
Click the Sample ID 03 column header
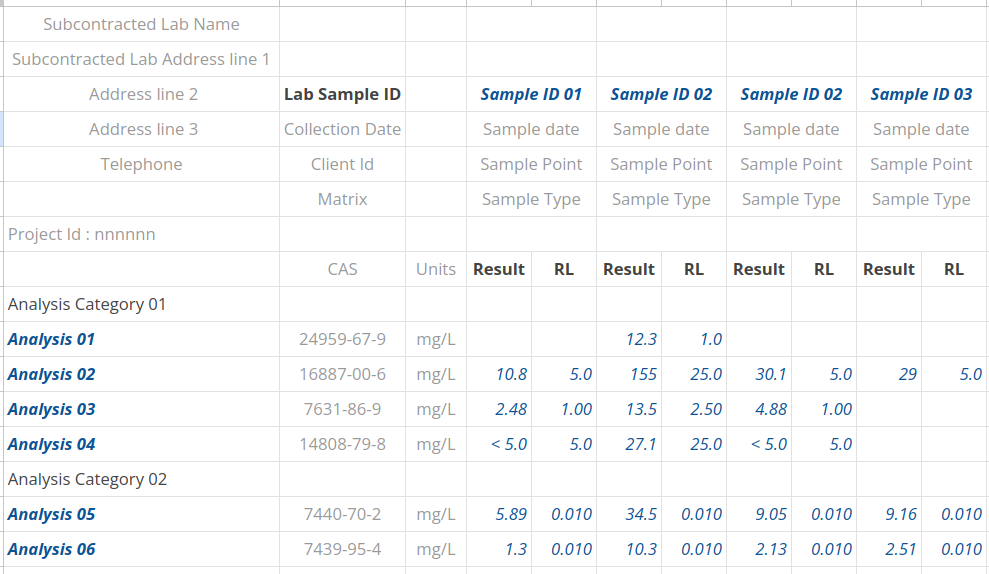(921, 94)
